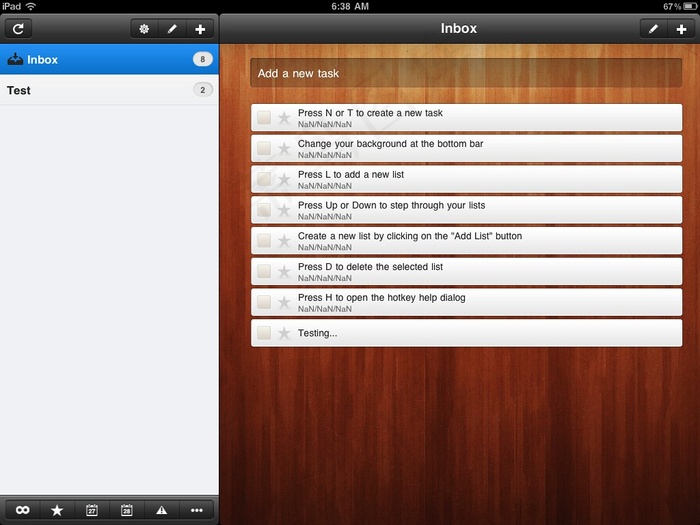Check off 'Press D to delete the selected list'
Screen dimensions: 700x525
pyautogui.click(x=264, y=271)
